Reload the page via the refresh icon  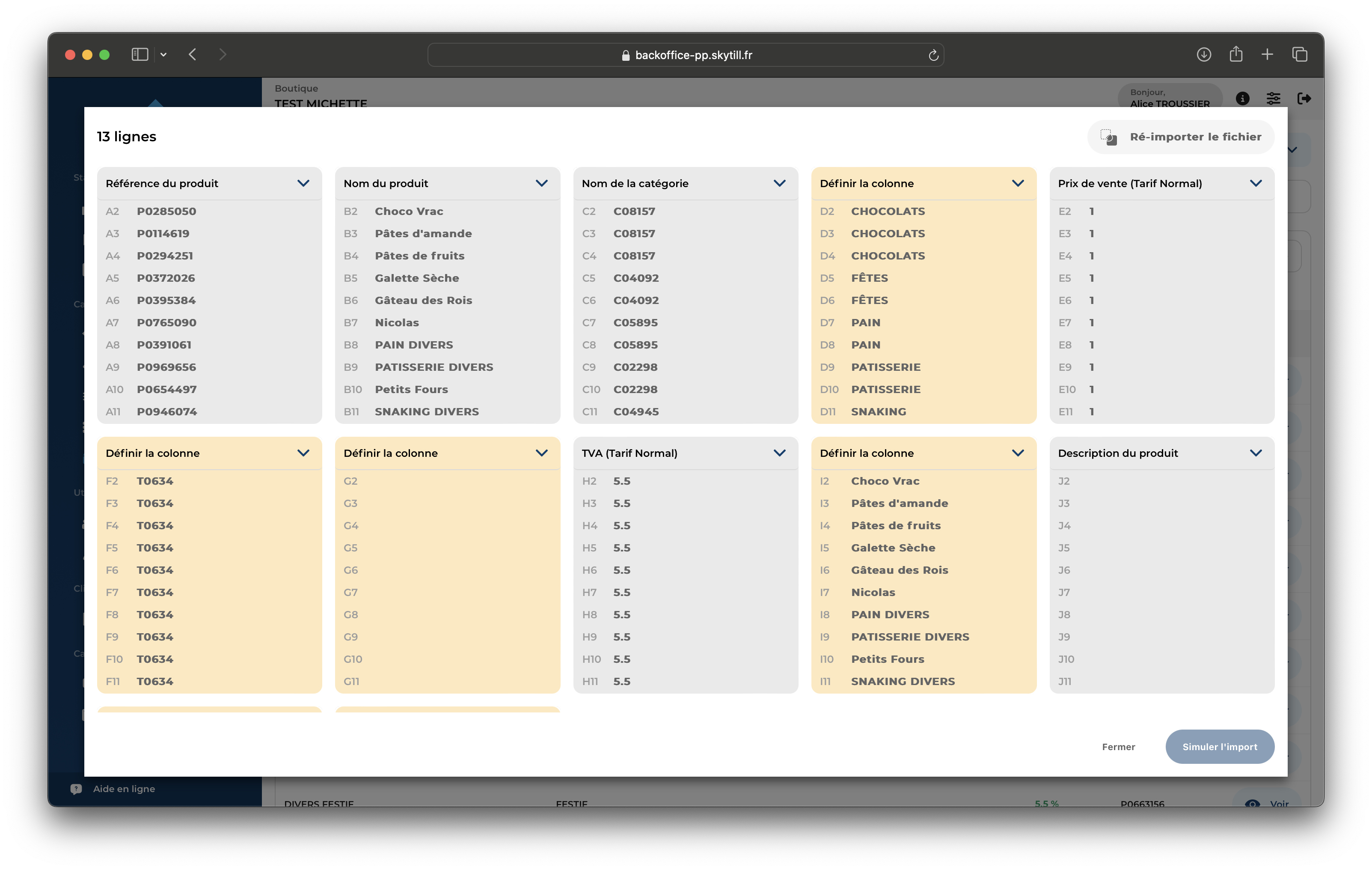pos(932,55)
